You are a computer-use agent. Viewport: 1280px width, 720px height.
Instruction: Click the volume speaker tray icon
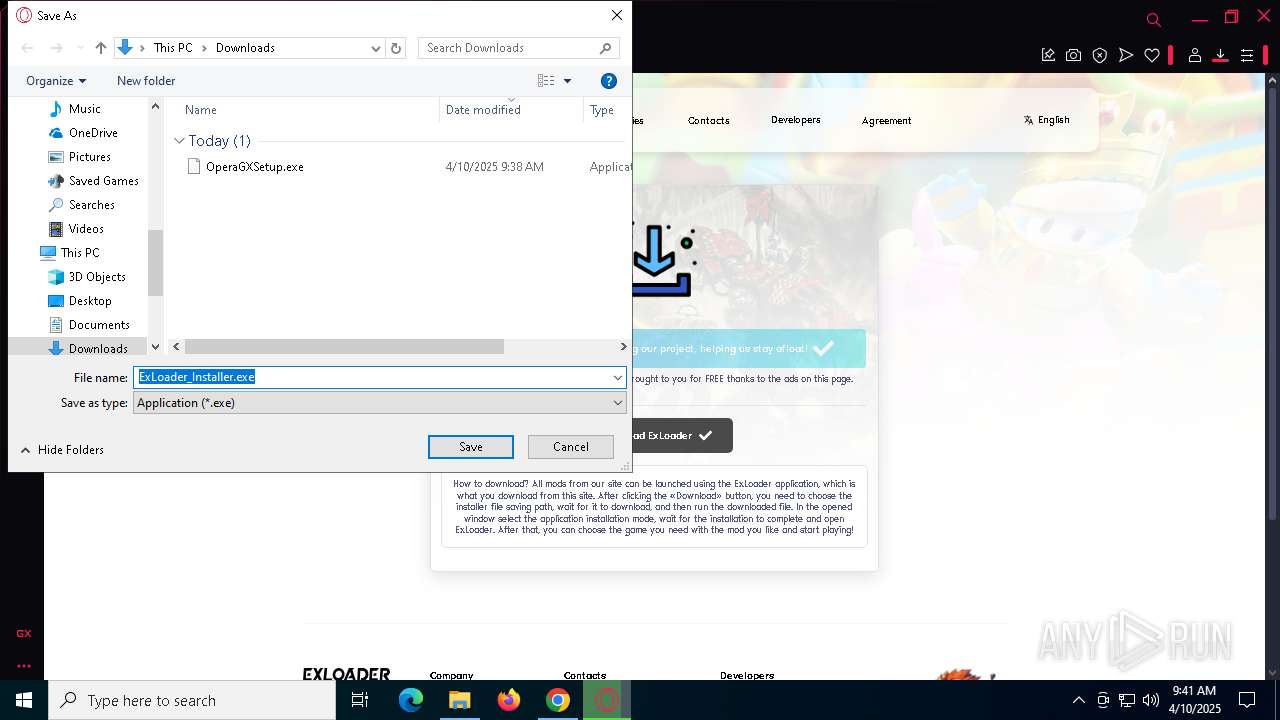[x=1151, y=700]
